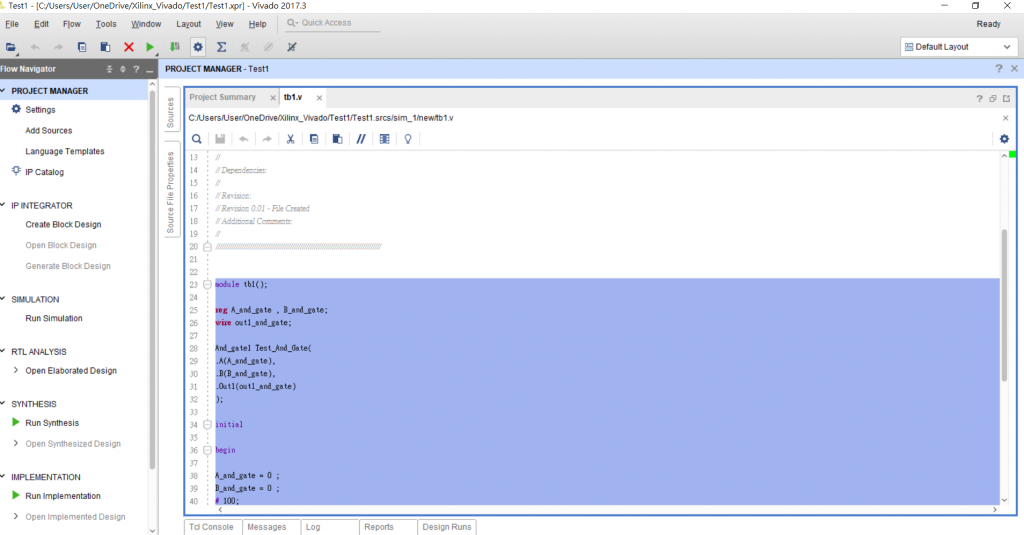Screen dimensions: 1024x535
Task: Open the Tools menu
Action: 106,24
